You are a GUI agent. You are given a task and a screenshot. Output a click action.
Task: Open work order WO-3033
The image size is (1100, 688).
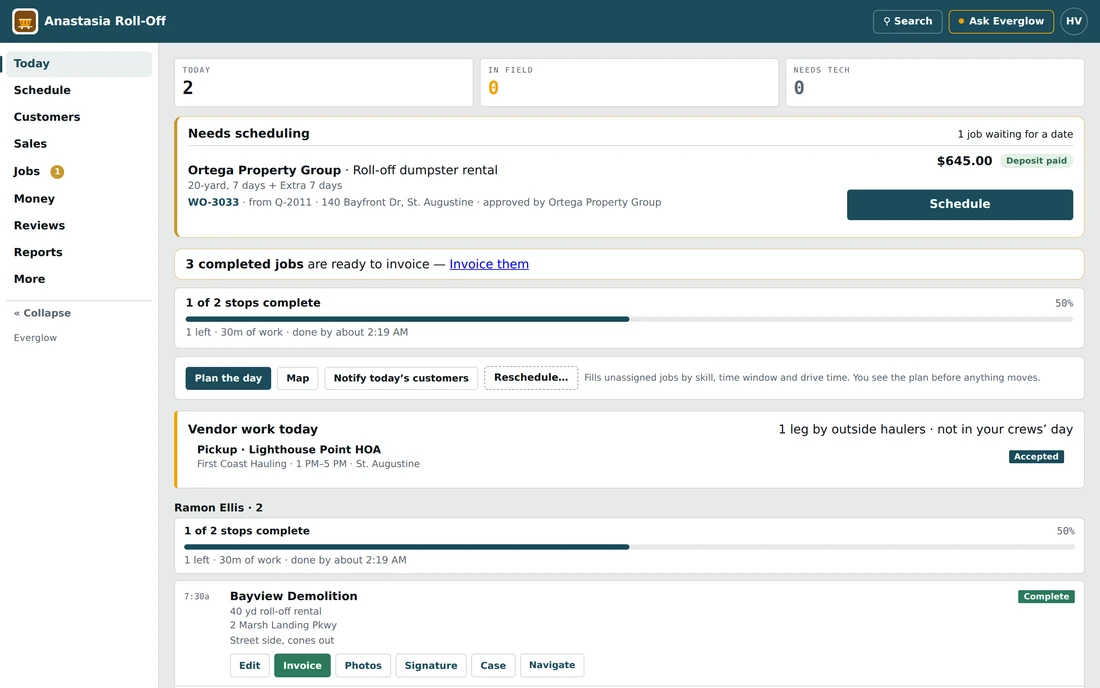click(213, 202)
